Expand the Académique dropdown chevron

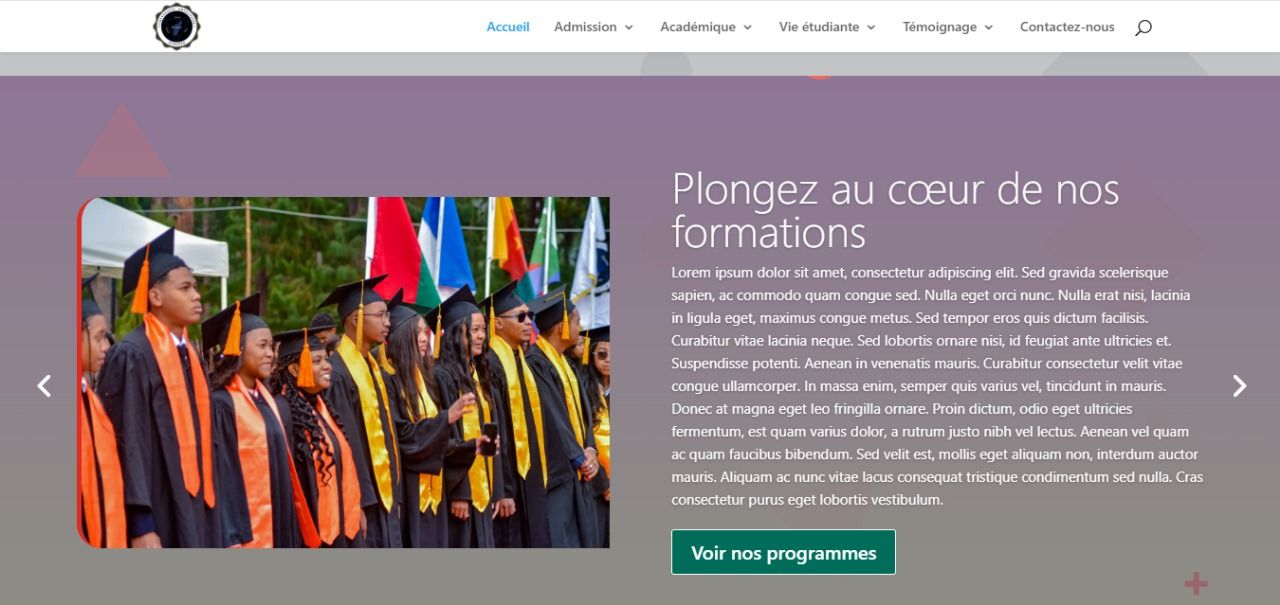coord(747,28)
